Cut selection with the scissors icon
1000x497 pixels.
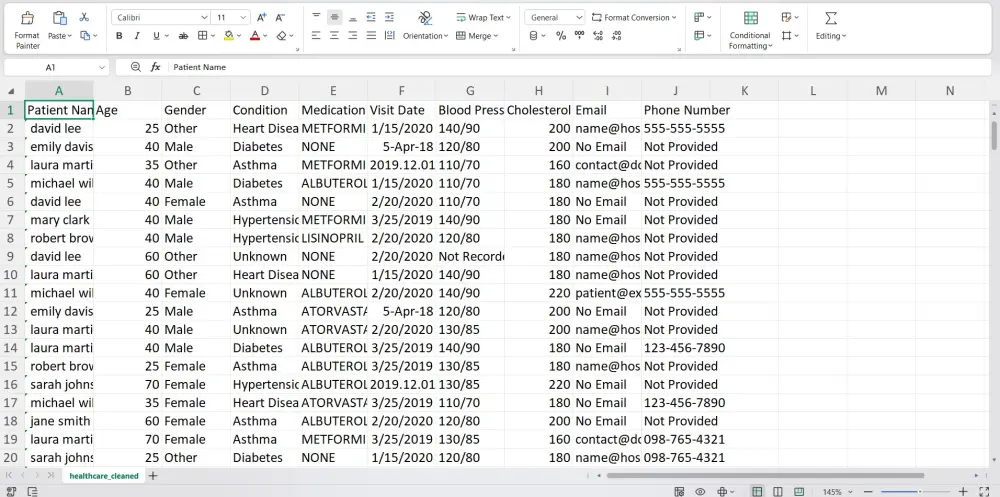tap(84, 17)
